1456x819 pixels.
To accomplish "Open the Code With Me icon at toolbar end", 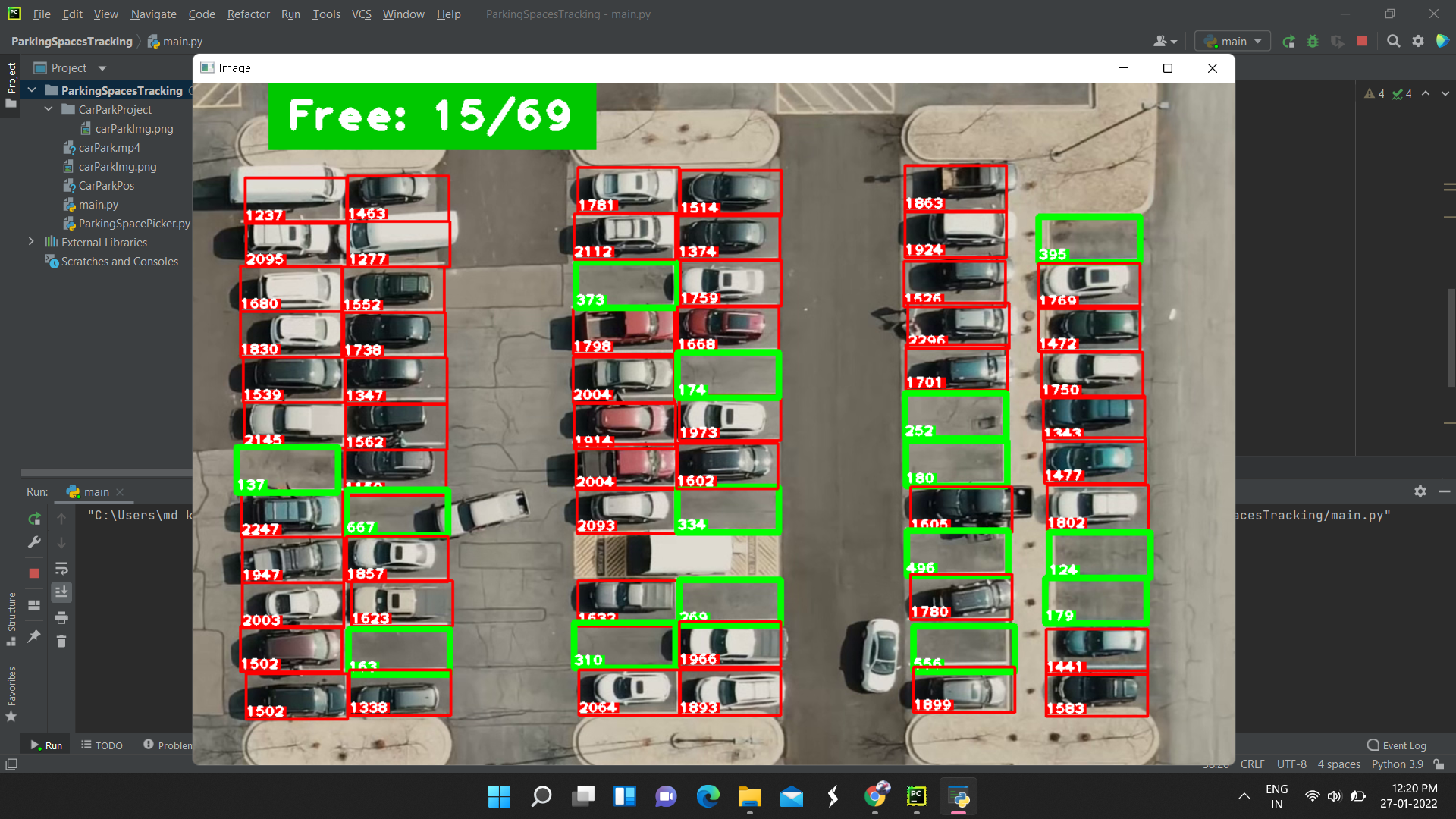I will pyautogui.click(x=1442, y=42).
